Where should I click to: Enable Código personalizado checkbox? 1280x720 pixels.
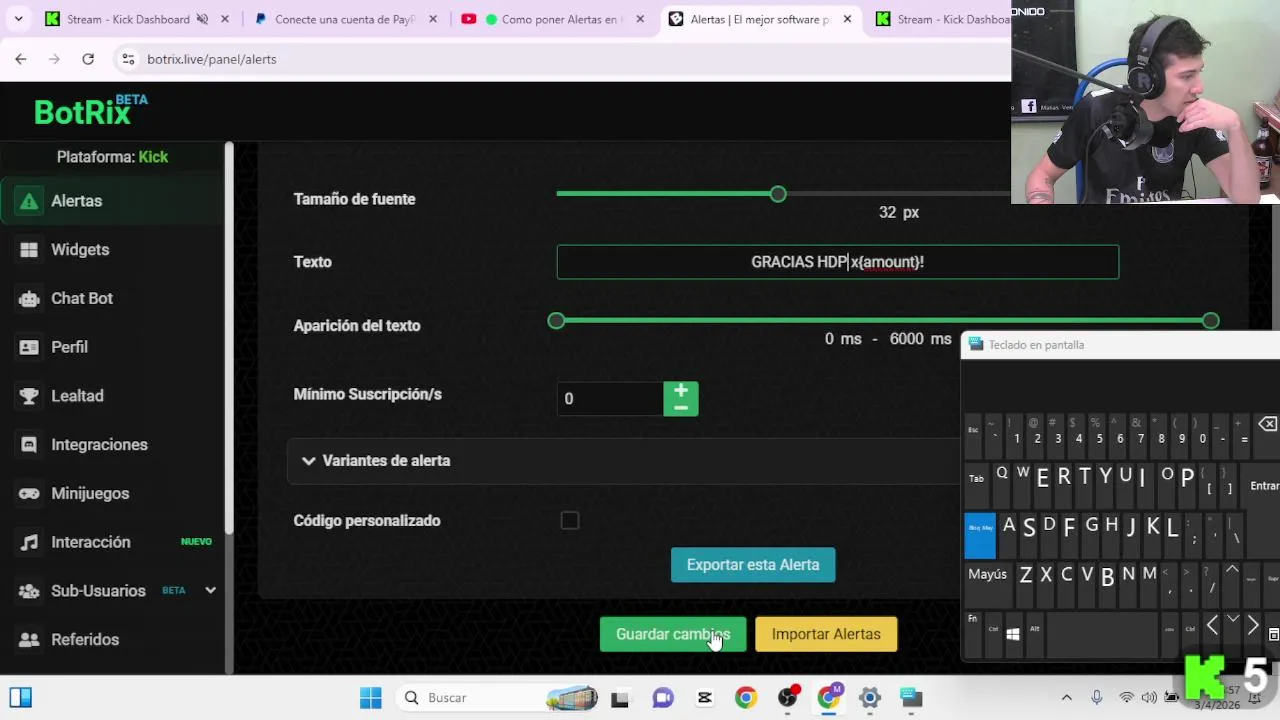coord(570,521)
